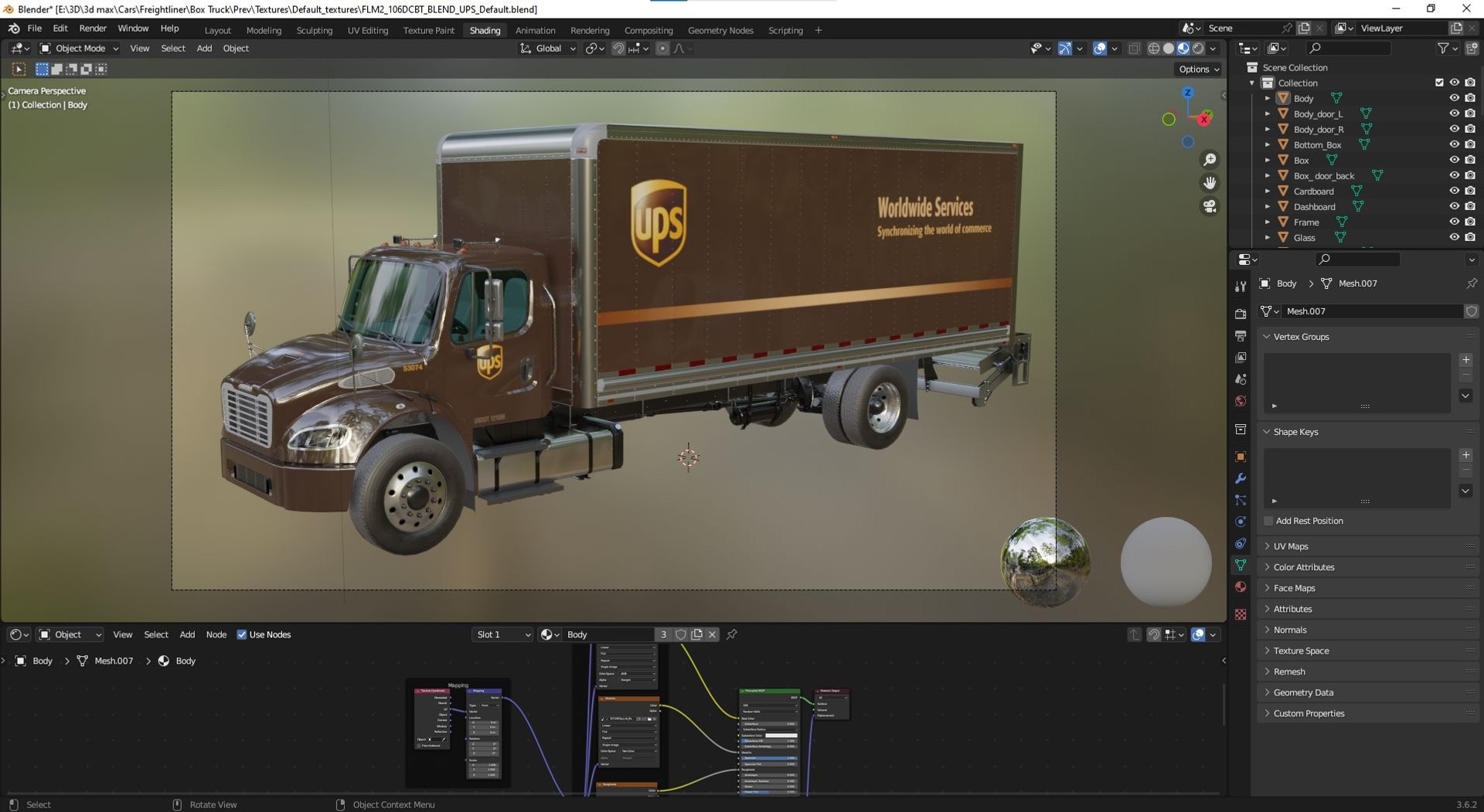This screenshot has height=812, width=1484.
Task: Toggle the Use Nodes checkbox
Action: pyautogui.click(x=242, y=634)
